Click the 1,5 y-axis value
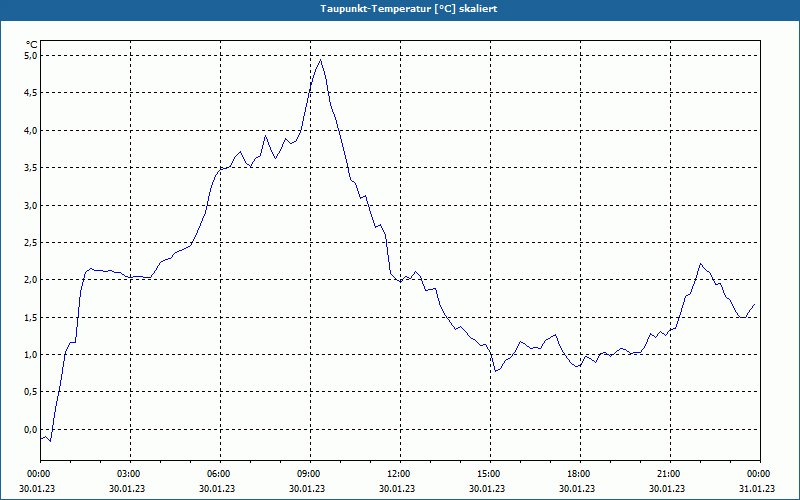The height and width of the screenshot is (500, 800). pyautogui.click(x=31, y=317)
